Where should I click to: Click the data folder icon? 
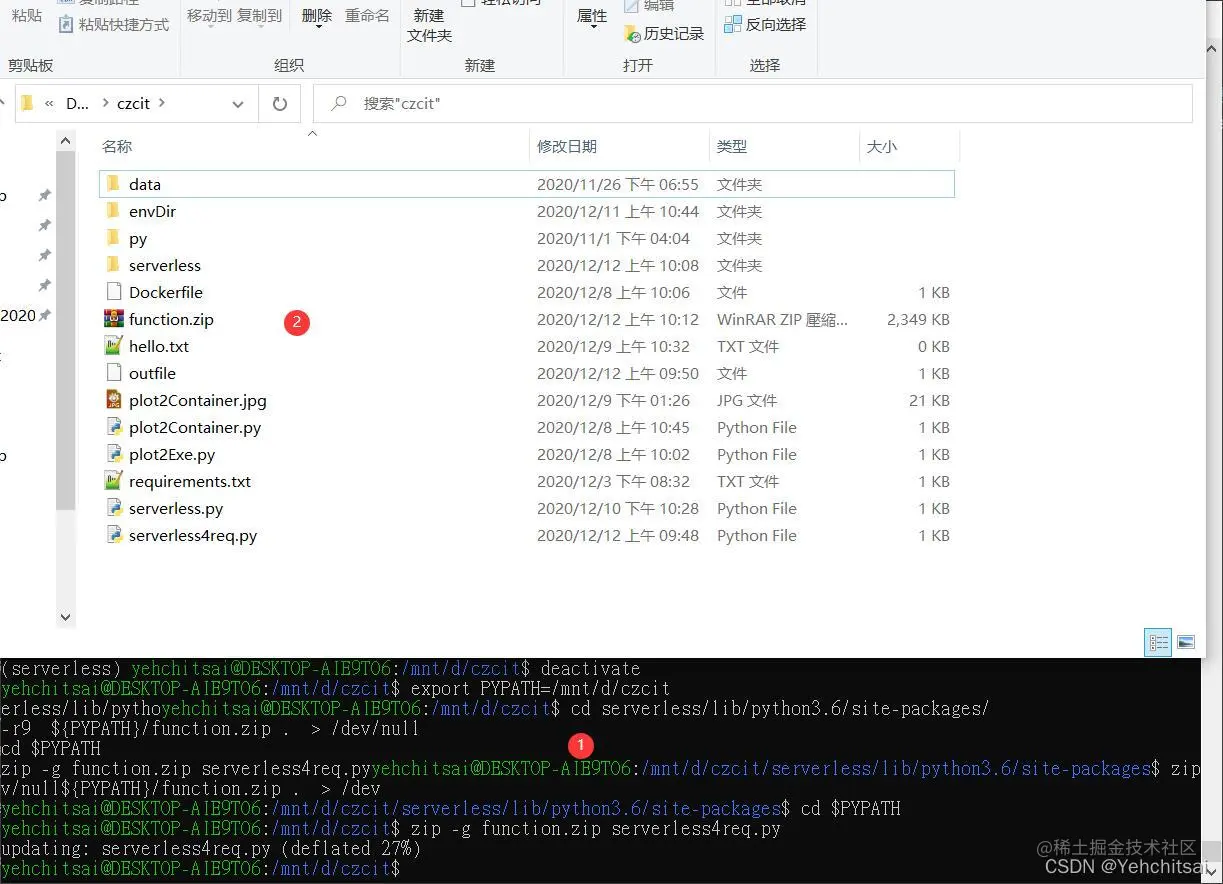(x=113, y=184)
